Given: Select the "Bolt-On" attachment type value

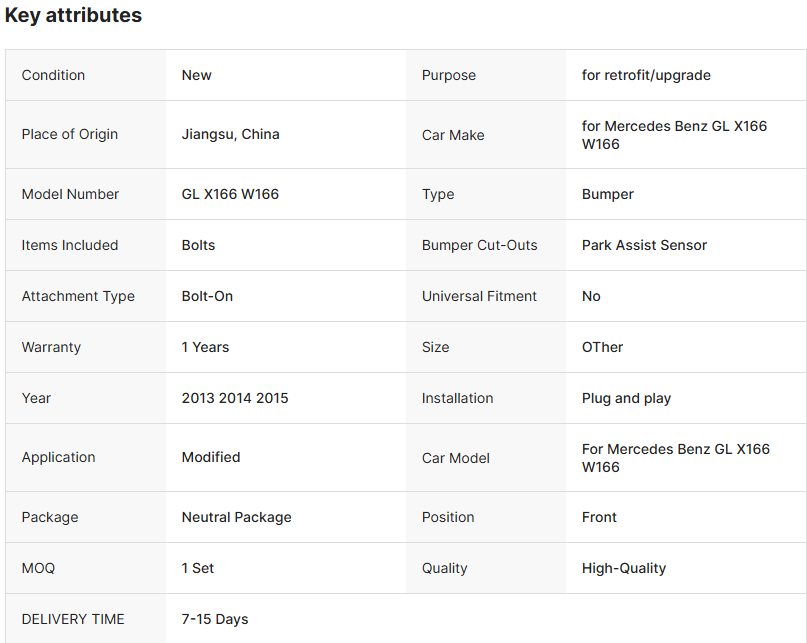Looking at the screenshot, I should 207,296.
